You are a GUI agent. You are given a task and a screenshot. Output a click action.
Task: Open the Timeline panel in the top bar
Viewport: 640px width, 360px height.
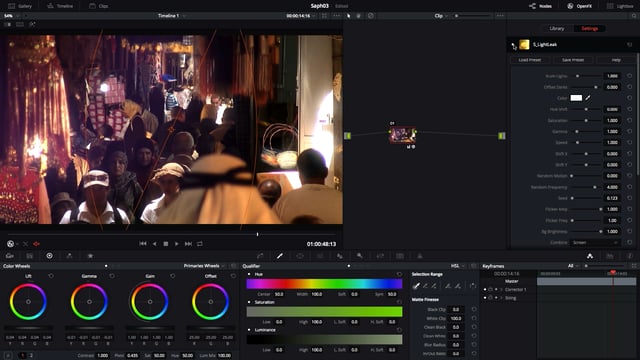tap(60, 6)
